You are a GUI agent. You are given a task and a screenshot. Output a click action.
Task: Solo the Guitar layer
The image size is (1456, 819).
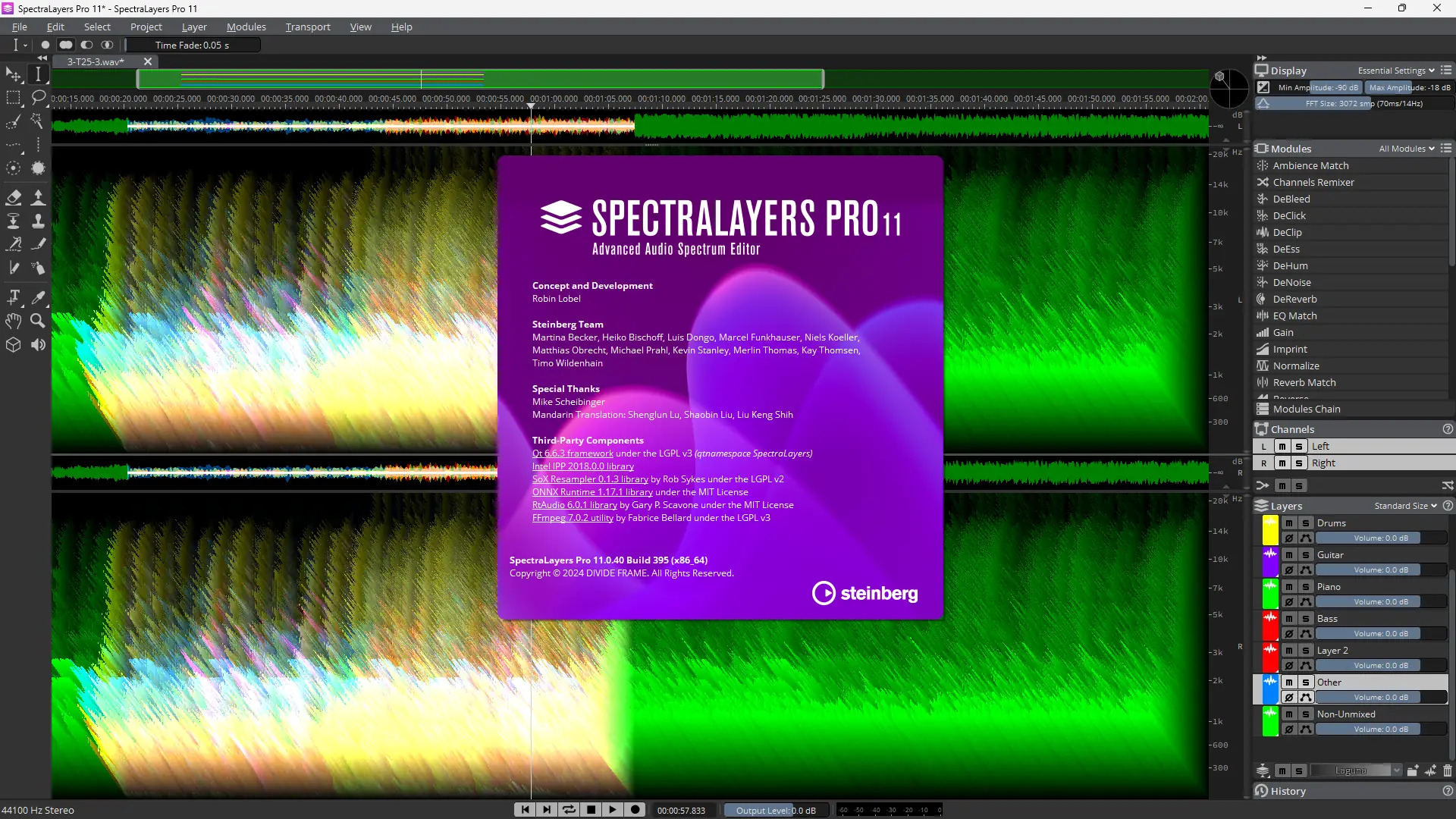(1306, 555)
